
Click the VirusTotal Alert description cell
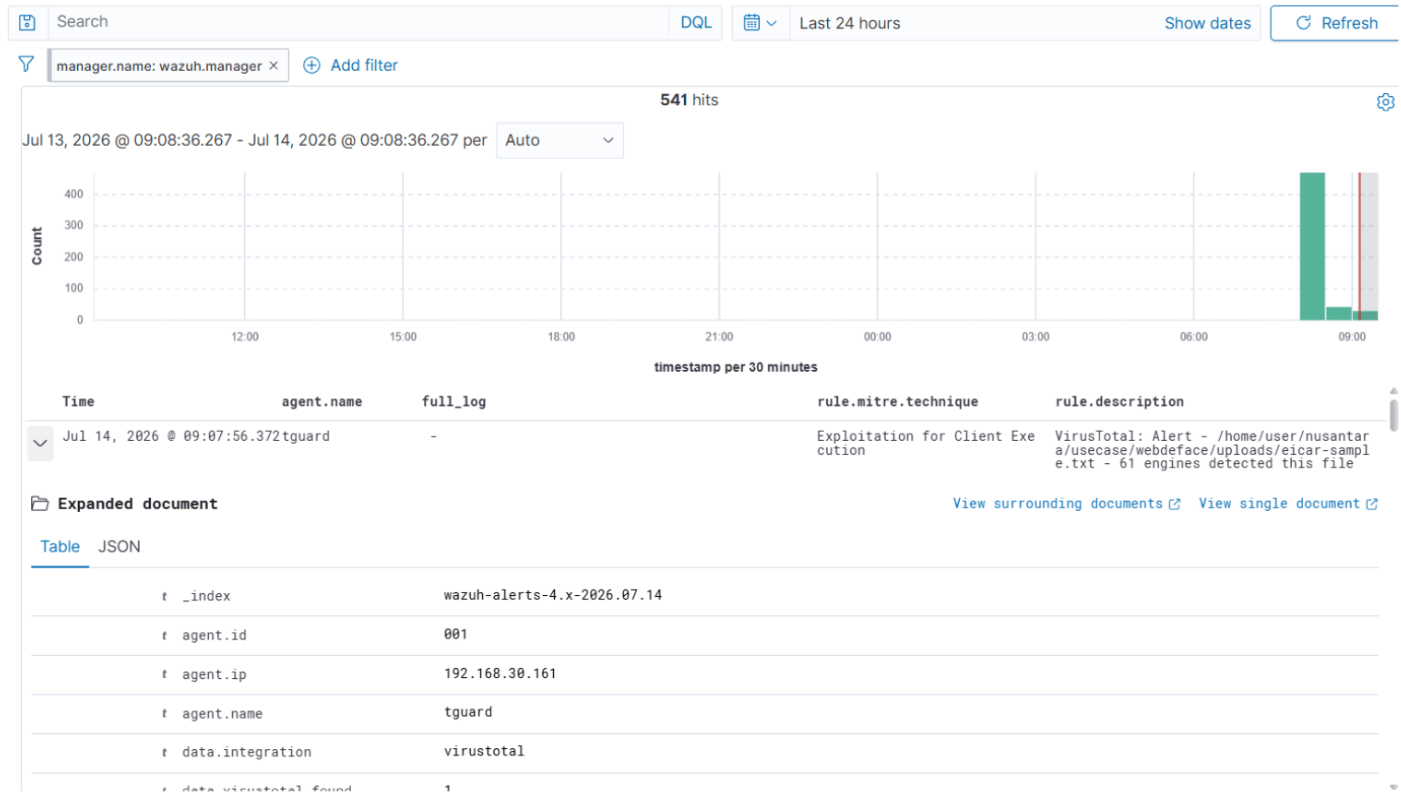(1212, 450)
